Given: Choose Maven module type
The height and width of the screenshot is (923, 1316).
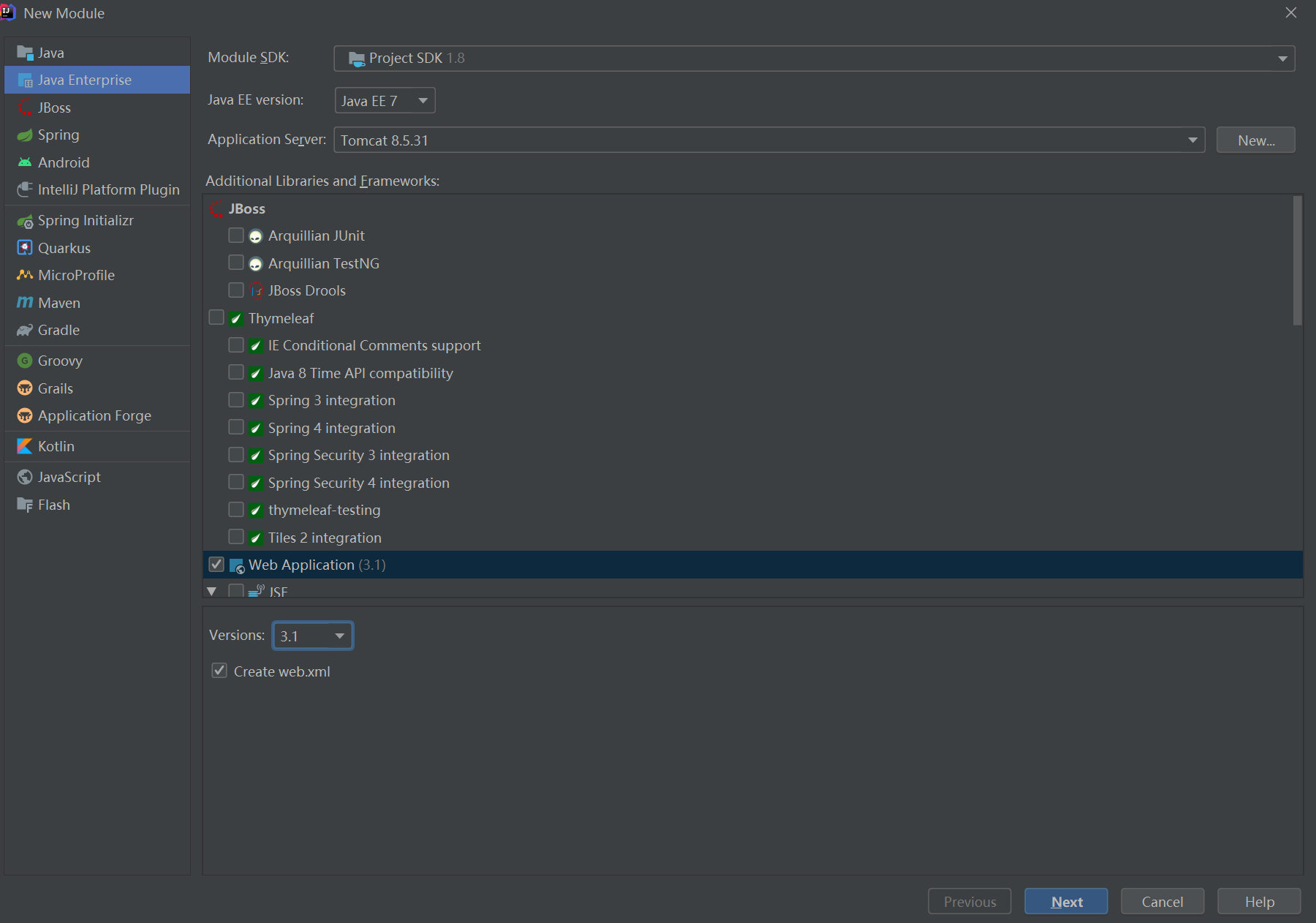Looking at the screenshot, I should pyautogui.click(x=97, y=303).
